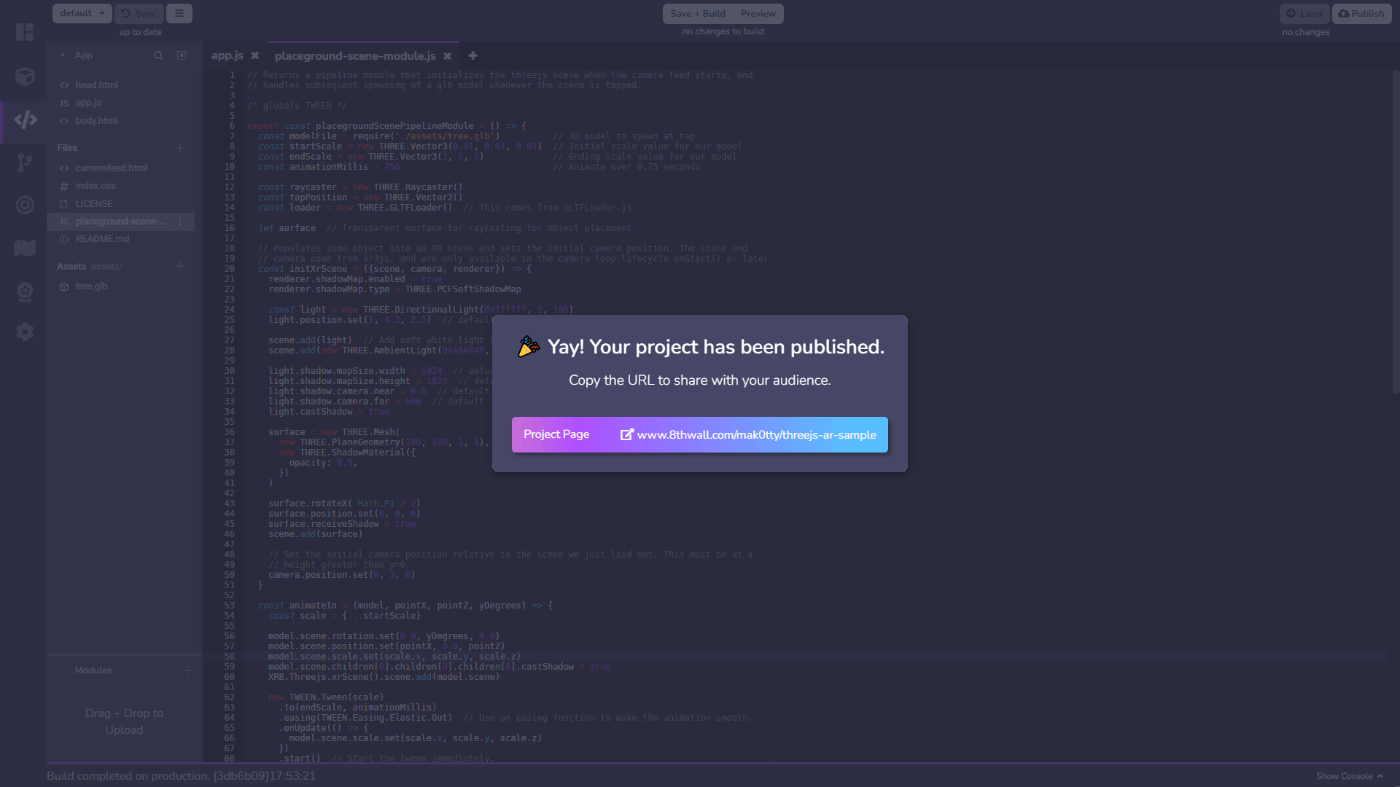
Task: Open app.js in file tree
Action: point(88,103)
